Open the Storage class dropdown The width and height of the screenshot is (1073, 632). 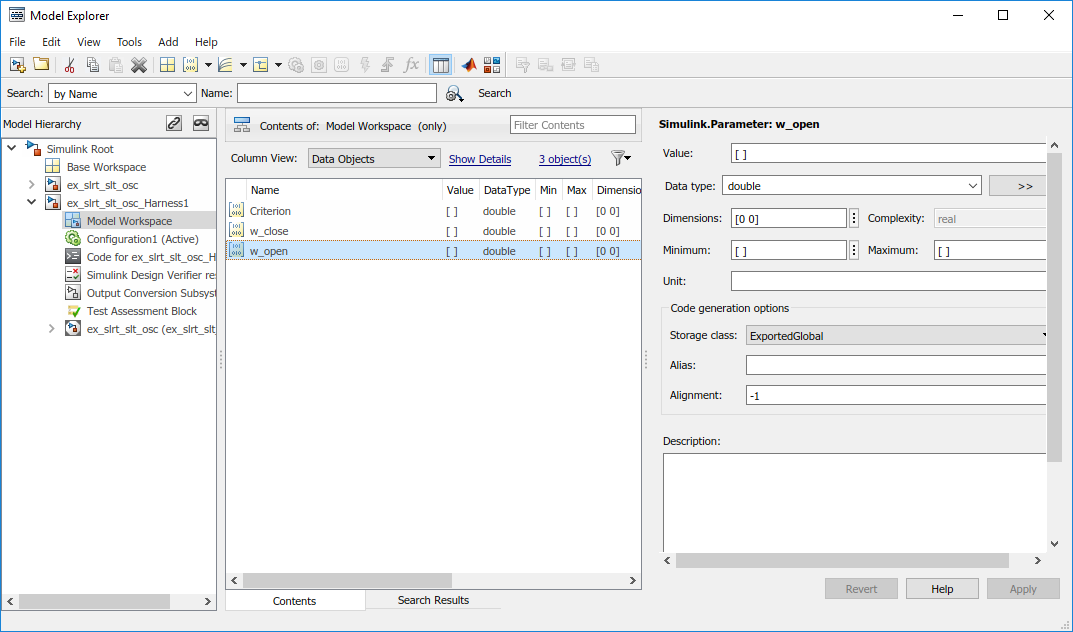tap(896, 336)
